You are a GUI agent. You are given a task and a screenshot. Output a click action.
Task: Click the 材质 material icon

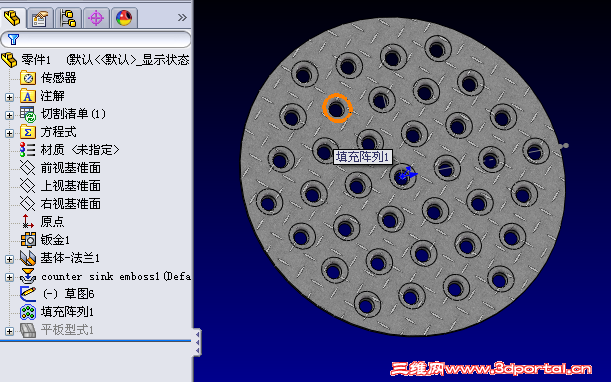28,150
